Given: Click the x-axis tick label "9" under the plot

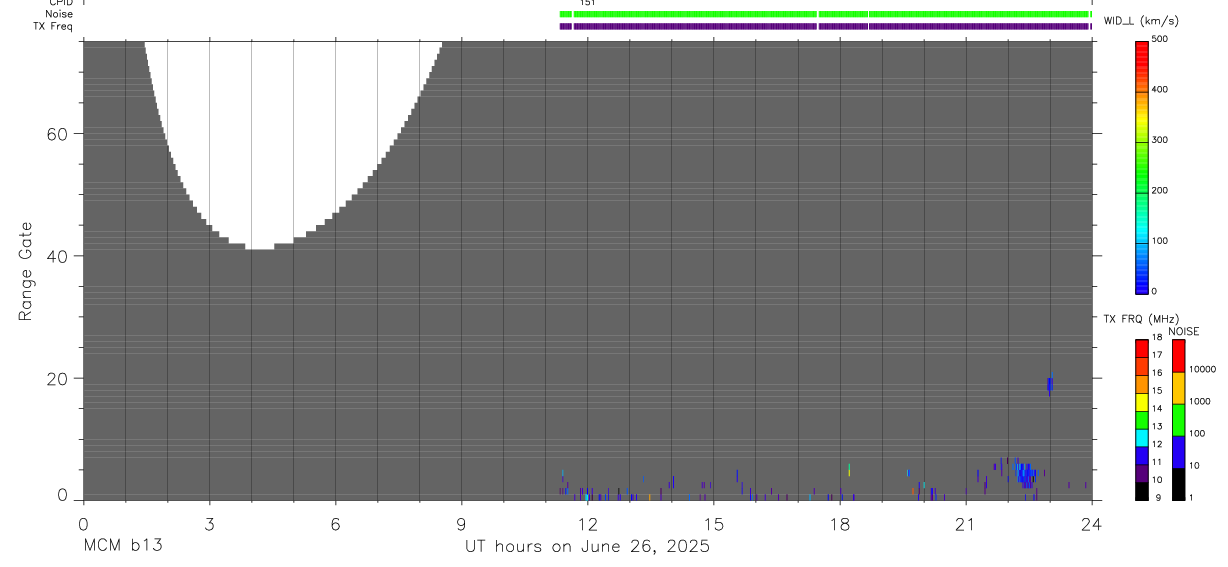Looking at the screenshot, I should [x=461, y=523].
